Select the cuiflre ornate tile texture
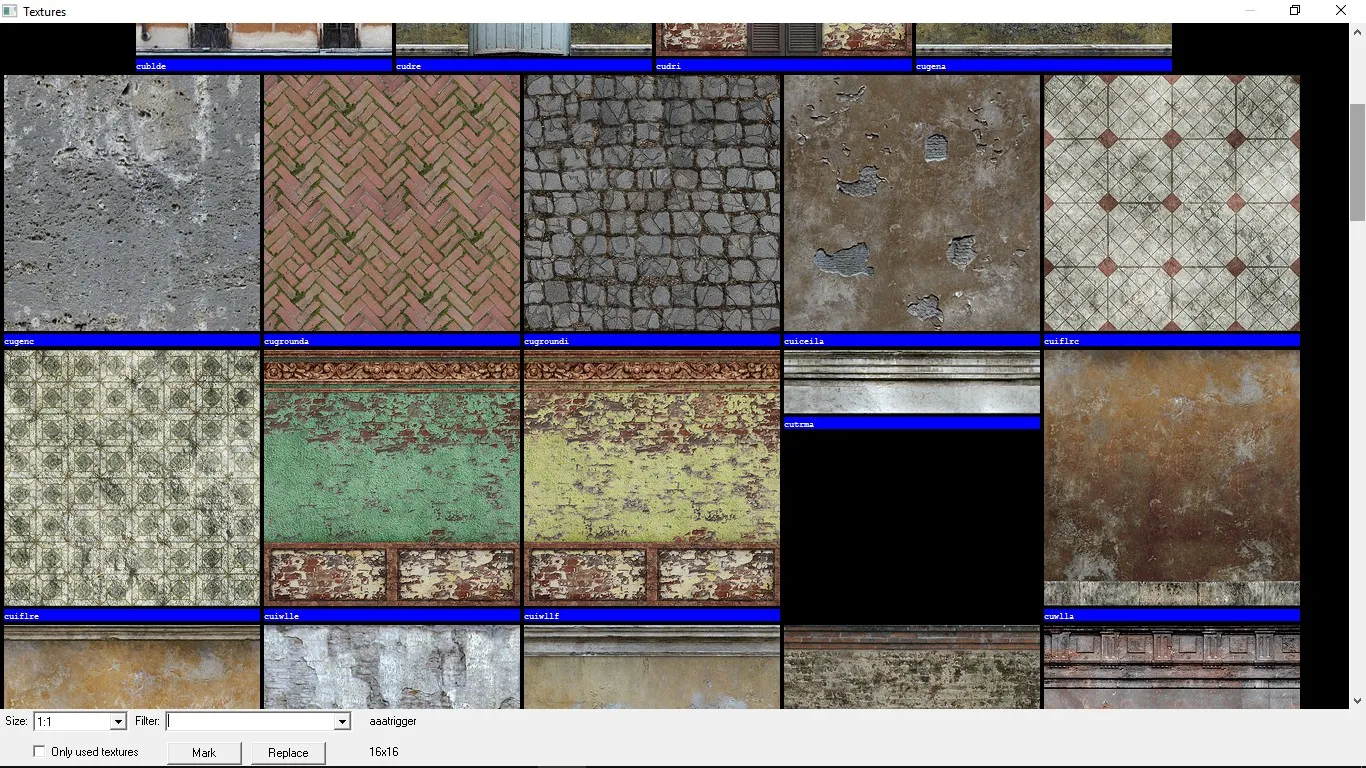This screenshot has width=1366, height=768. click(x=132, y=478)
